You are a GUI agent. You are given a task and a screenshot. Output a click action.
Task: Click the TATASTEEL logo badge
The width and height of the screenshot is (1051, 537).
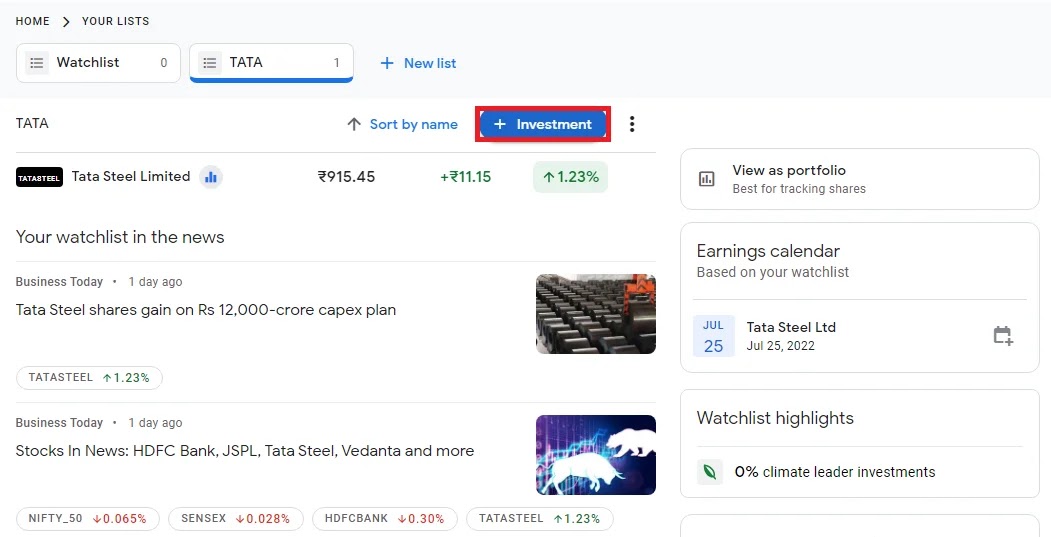click(x=39, y=177)
